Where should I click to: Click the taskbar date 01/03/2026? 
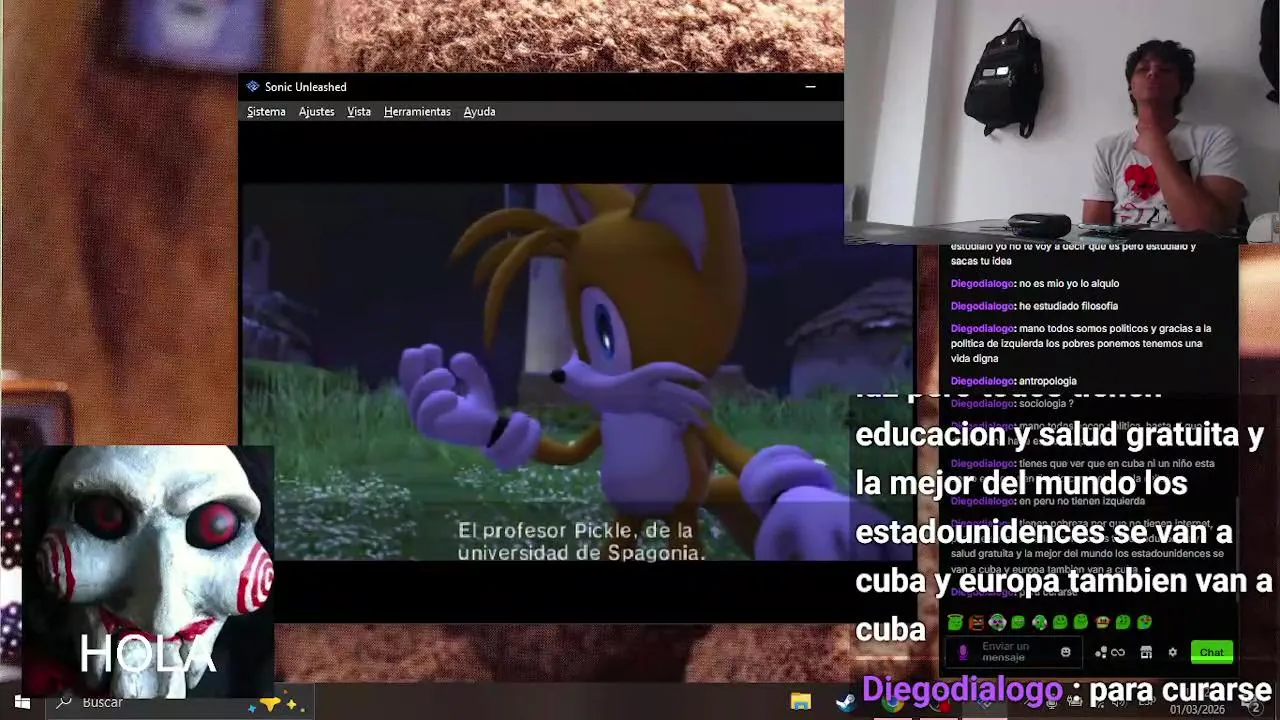point(1198,710)
